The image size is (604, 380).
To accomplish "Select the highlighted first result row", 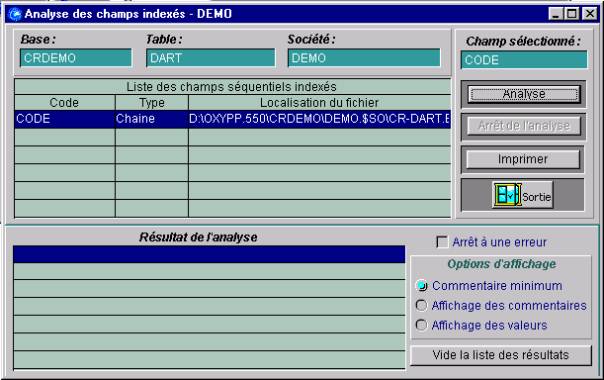I will pyautogui.click(x=209, y=254).
